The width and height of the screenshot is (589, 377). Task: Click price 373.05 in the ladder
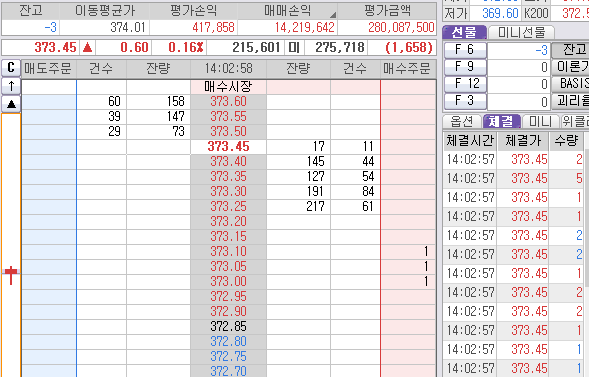[228, 267]
